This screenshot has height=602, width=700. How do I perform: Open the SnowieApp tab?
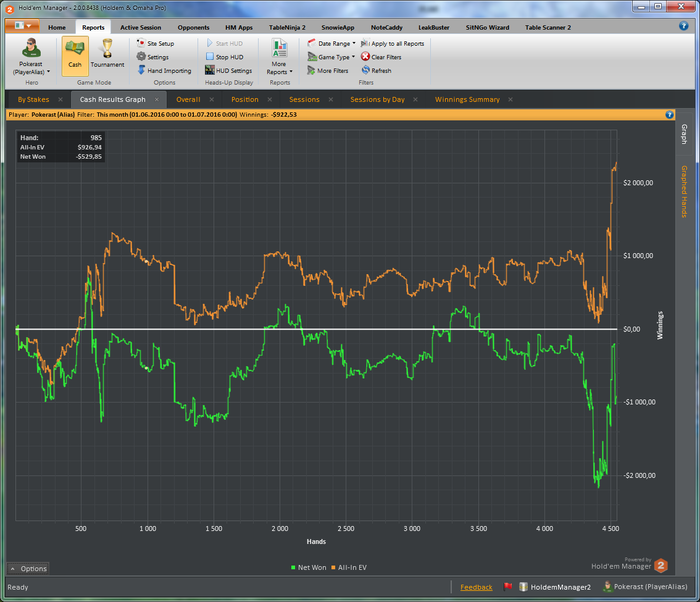pyautogui.click(x=338, y=27)
